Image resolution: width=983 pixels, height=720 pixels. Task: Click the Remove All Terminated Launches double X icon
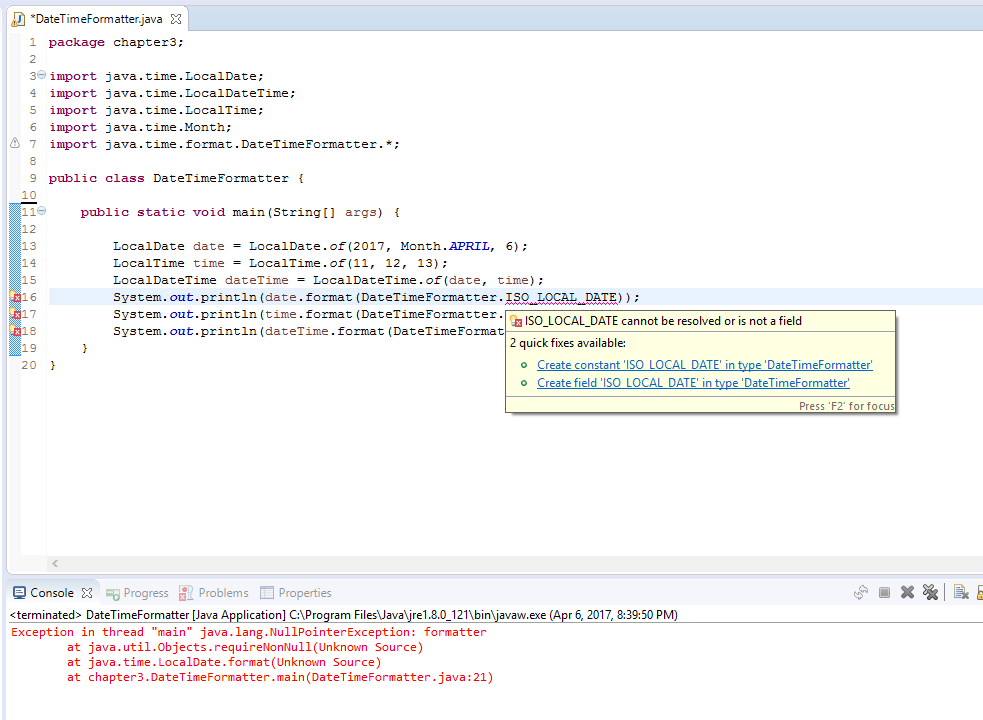click(x=930, y=592)
